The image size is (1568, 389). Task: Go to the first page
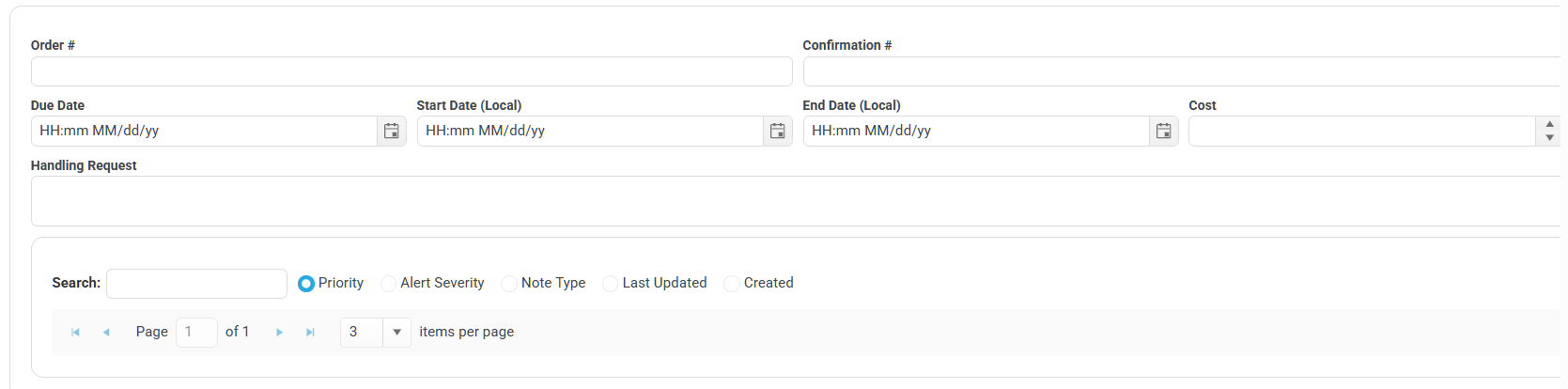(x=76, y=333)
